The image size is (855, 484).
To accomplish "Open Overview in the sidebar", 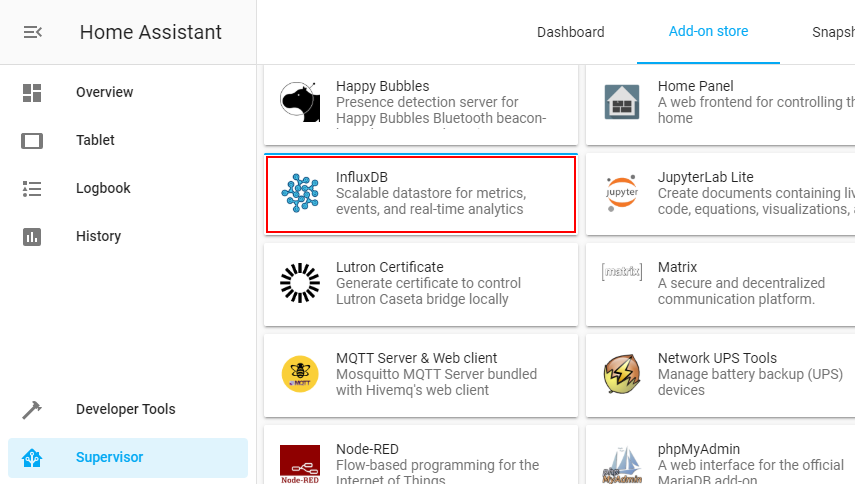I will click(x=105, y=92).
